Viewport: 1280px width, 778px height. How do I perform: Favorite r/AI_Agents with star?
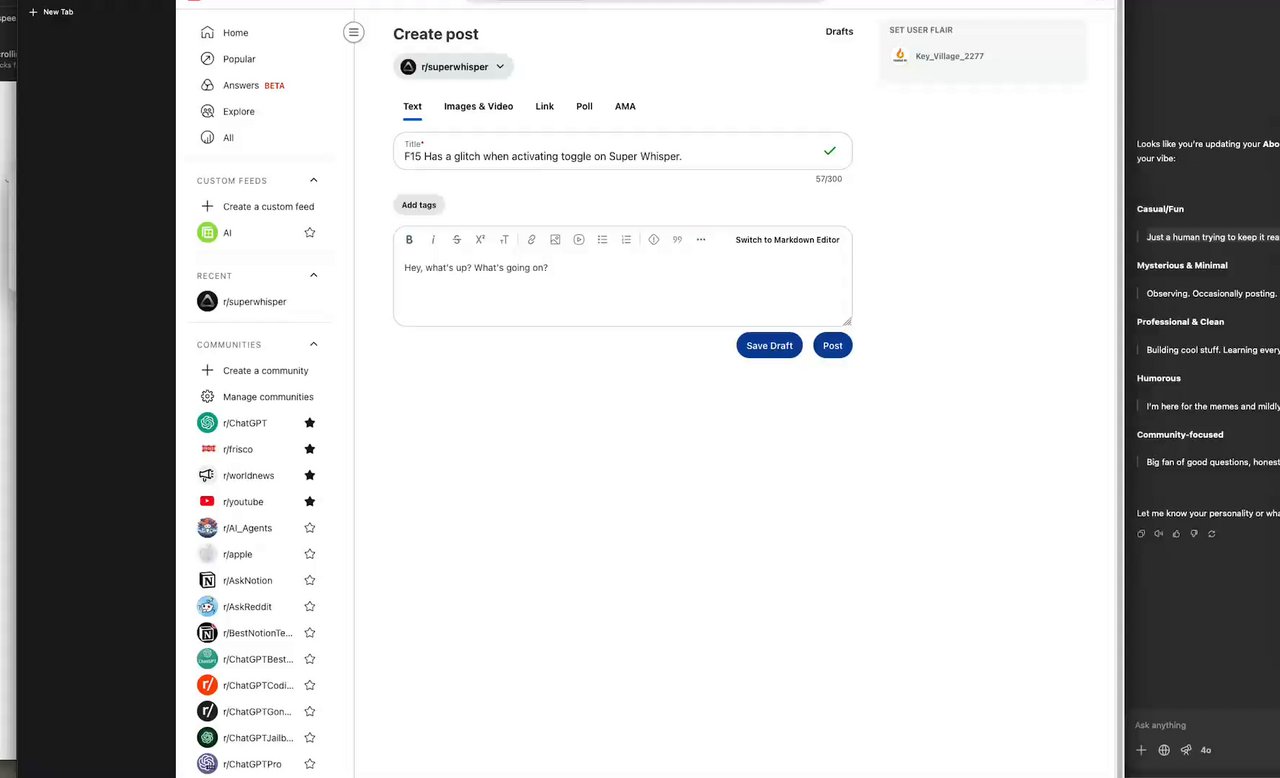(x=310, y=528)
